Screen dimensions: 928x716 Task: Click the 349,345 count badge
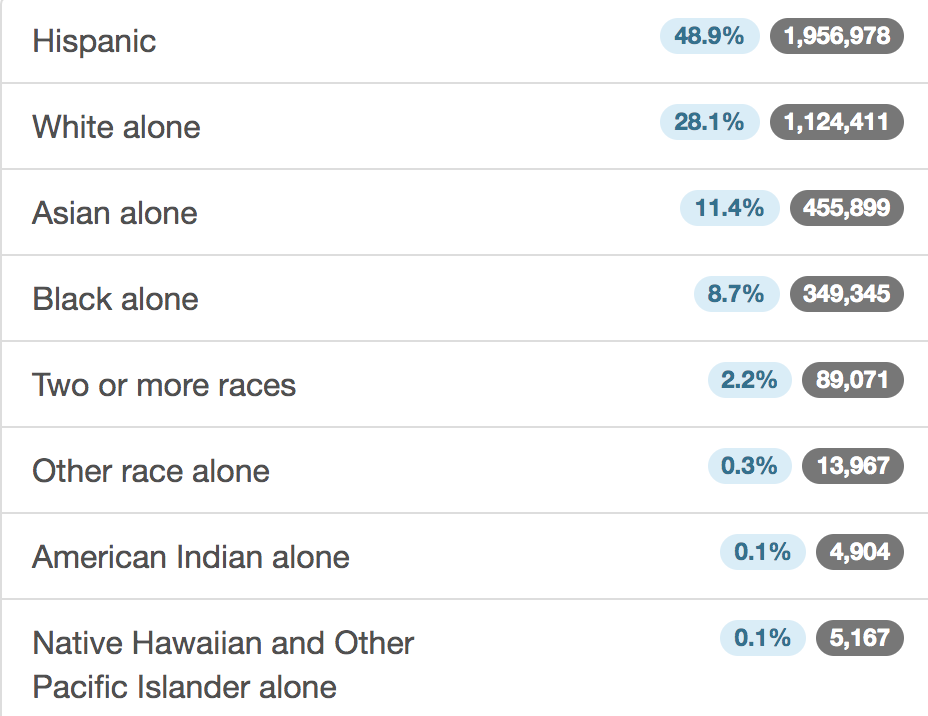pos(847,294)
